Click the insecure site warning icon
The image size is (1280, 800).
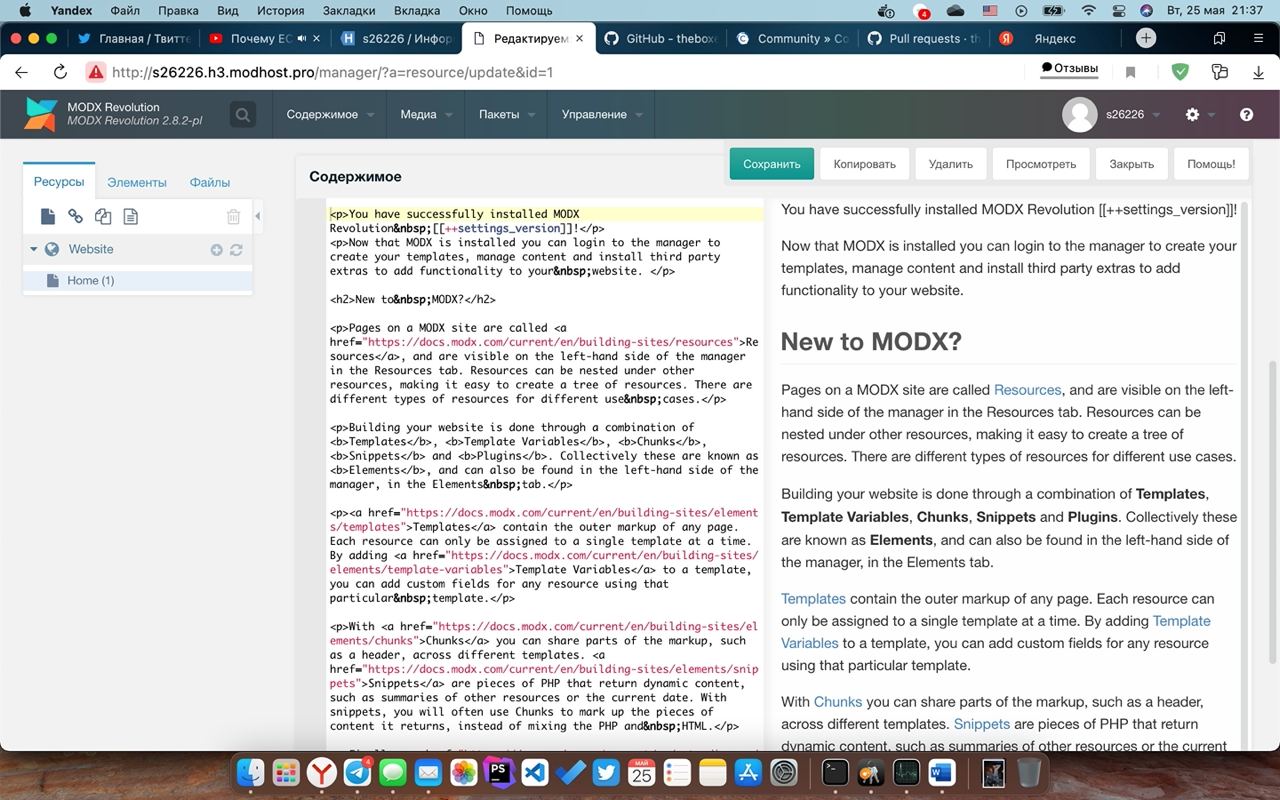tap(96, 72)
